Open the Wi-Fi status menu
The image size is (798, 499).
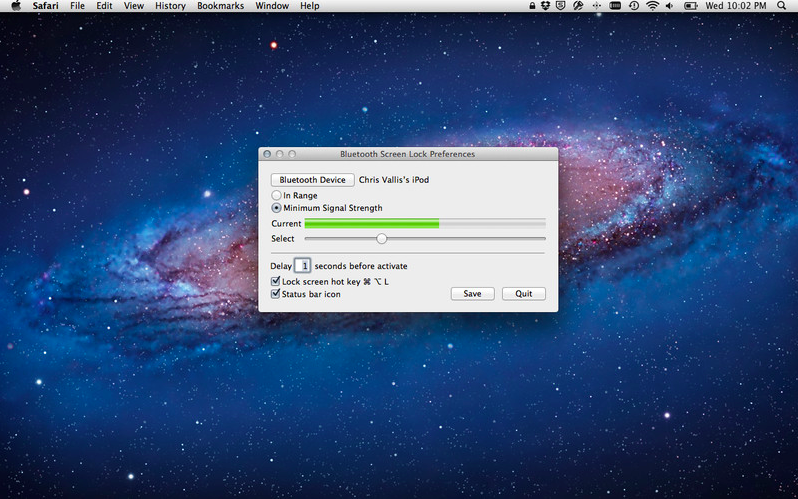(x=652, y=6)
